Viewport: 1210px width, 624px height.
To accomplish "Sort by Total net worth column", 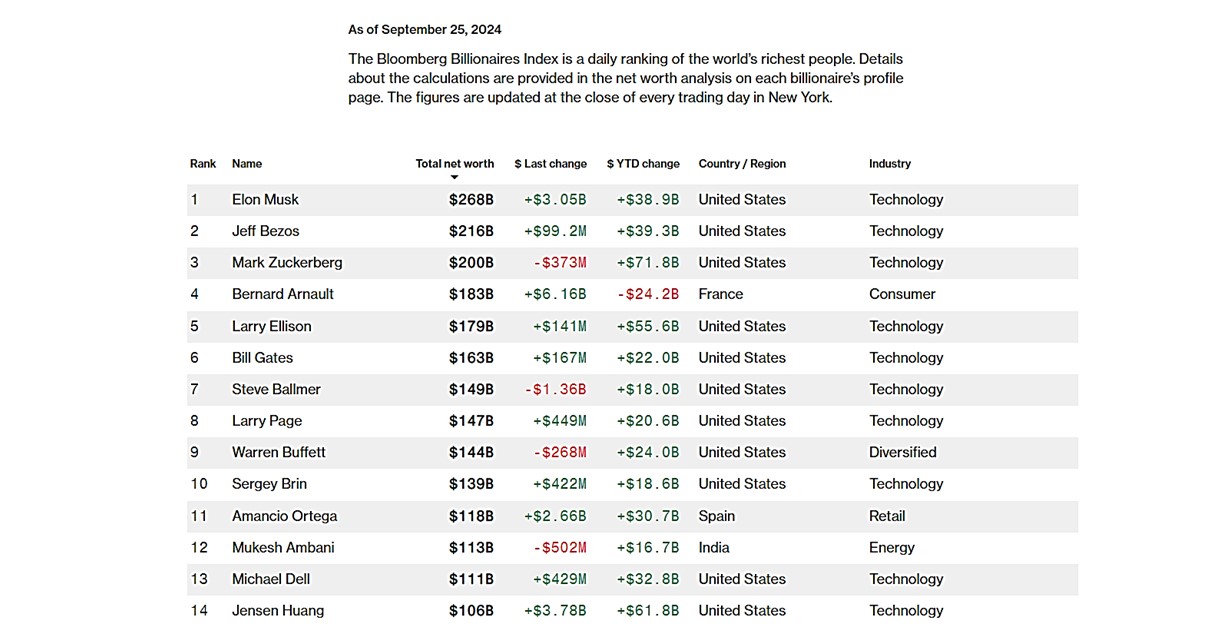I will click(x=454, y=164).
